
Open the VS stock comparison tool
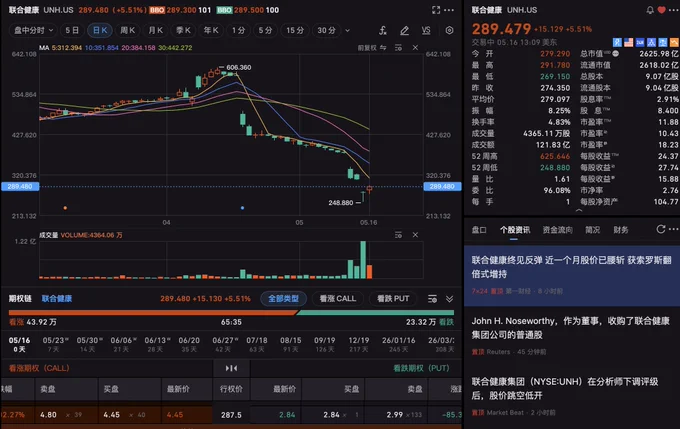(x=426, y=30)
